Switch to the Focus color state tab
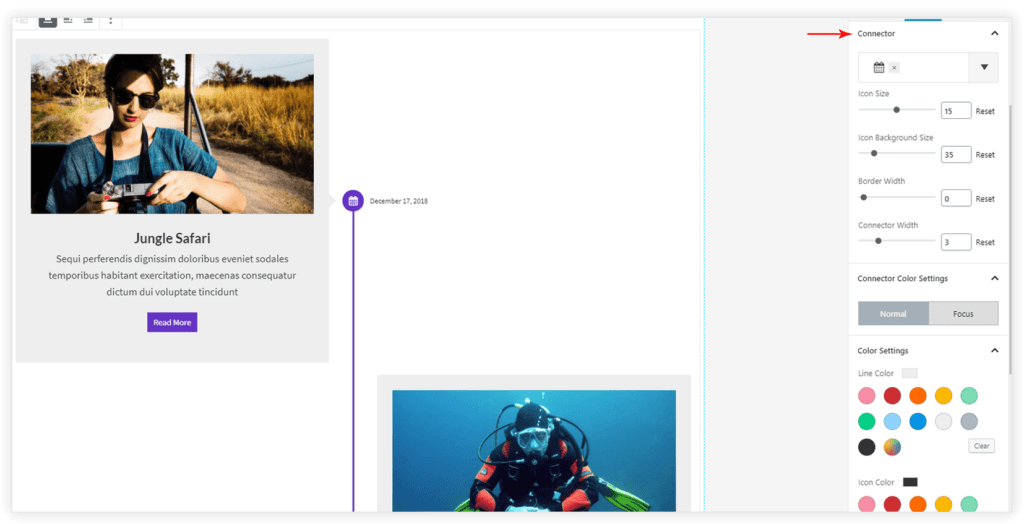Image resolution: width=1024 pixels, height=524 pixels. coord(963,314)
